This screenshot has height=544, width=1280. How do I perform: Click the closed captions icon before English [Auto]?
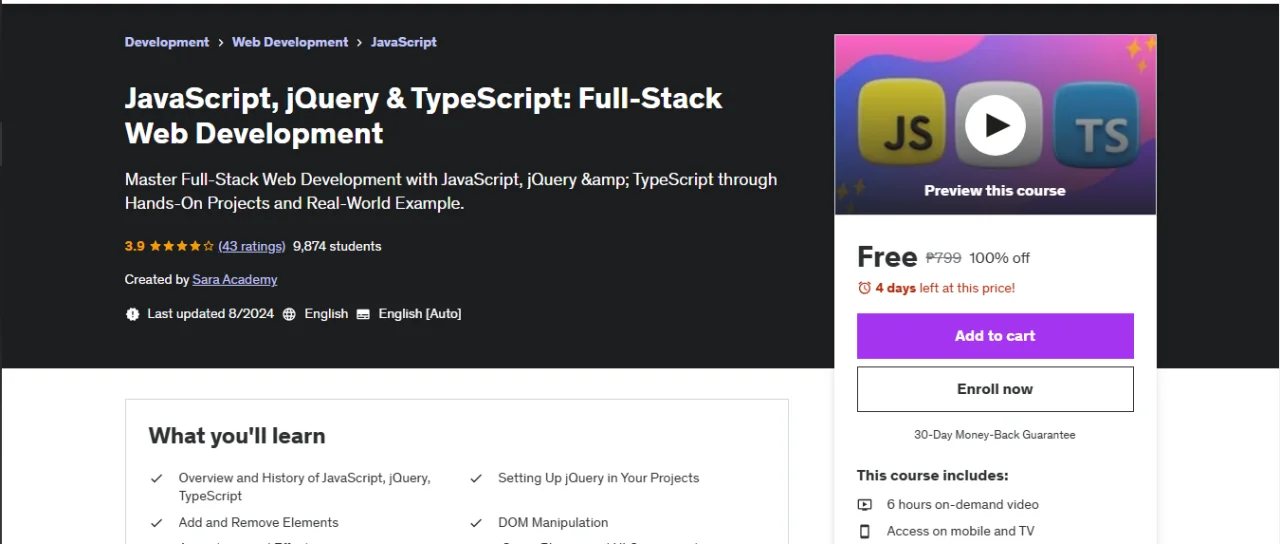click(x=363, y=314)
